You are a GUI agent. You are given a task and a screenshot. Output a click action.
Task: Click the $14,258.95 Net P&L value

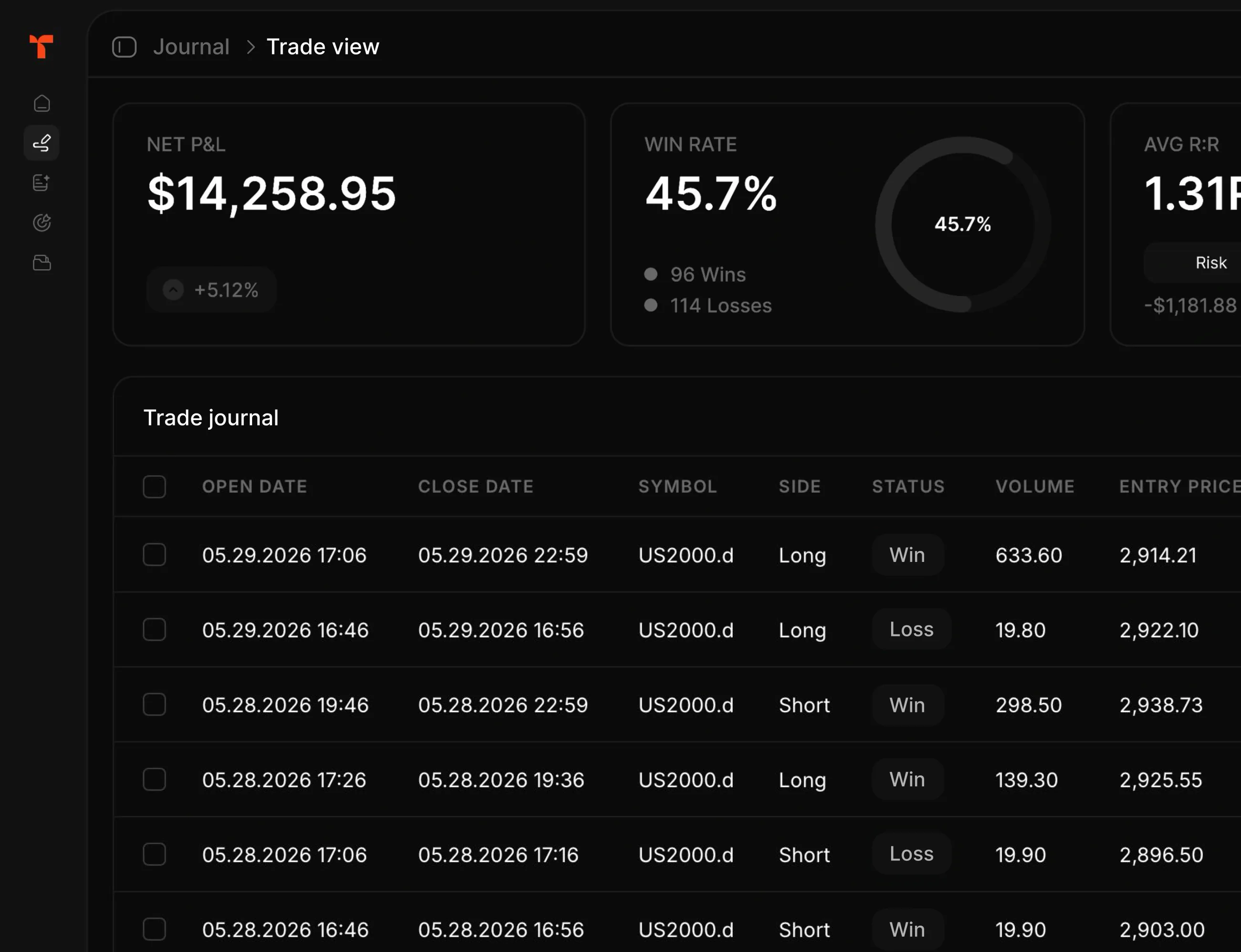pyautogui.click(x=271, y=194)
